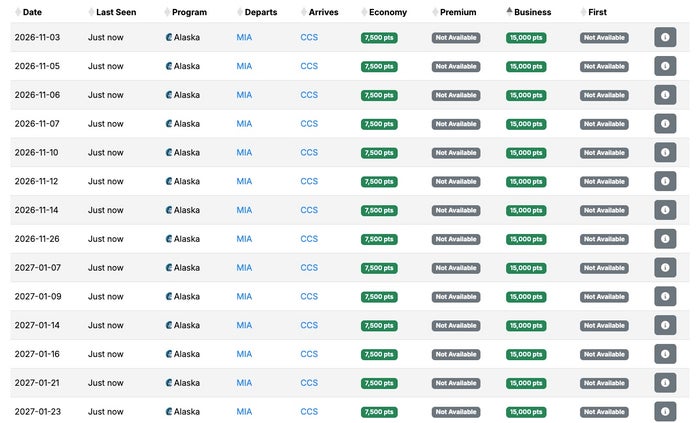Select 7,500 pts Economy badge for 2026-11-06
This screenshot has height=423, width=700.
379,95
